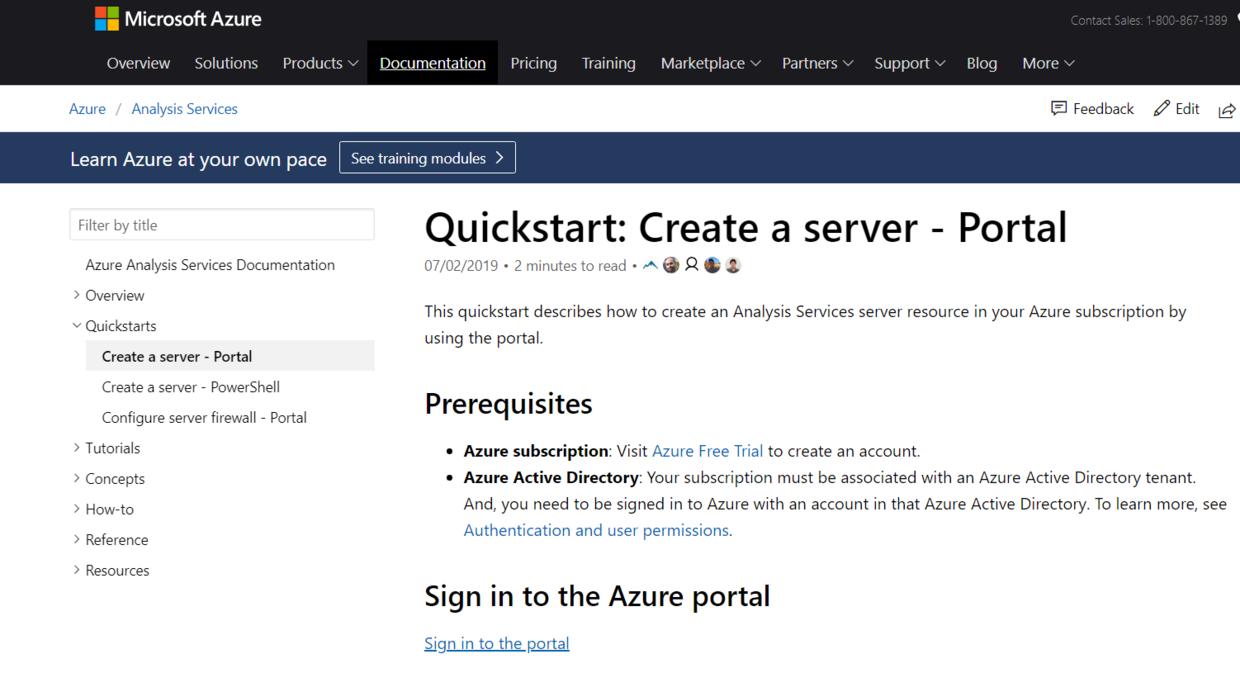This screenshot has width=1240, height=673.
Task: Click the See training modules button
Action: (x=427, y=157)
